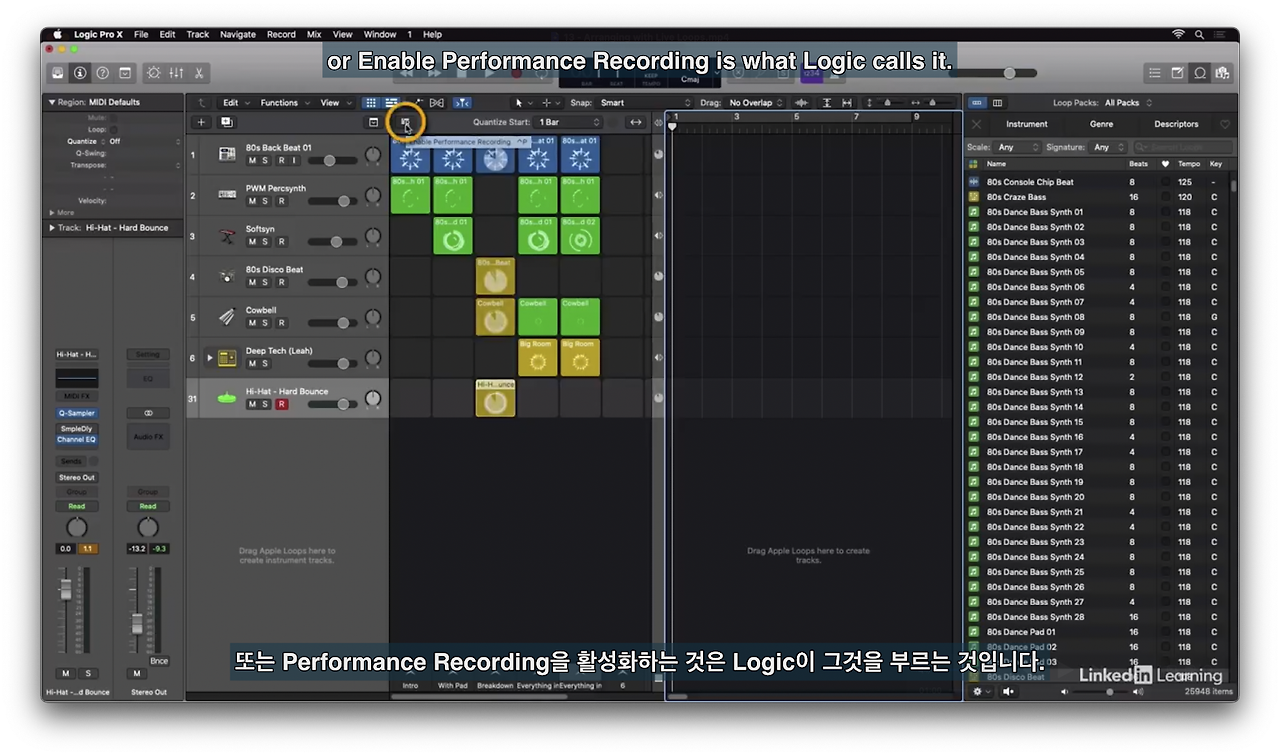This screenshot has height=756, width=1280.
Task: Mute the Deep Tech (Leah) track
Action: (252, 364)
